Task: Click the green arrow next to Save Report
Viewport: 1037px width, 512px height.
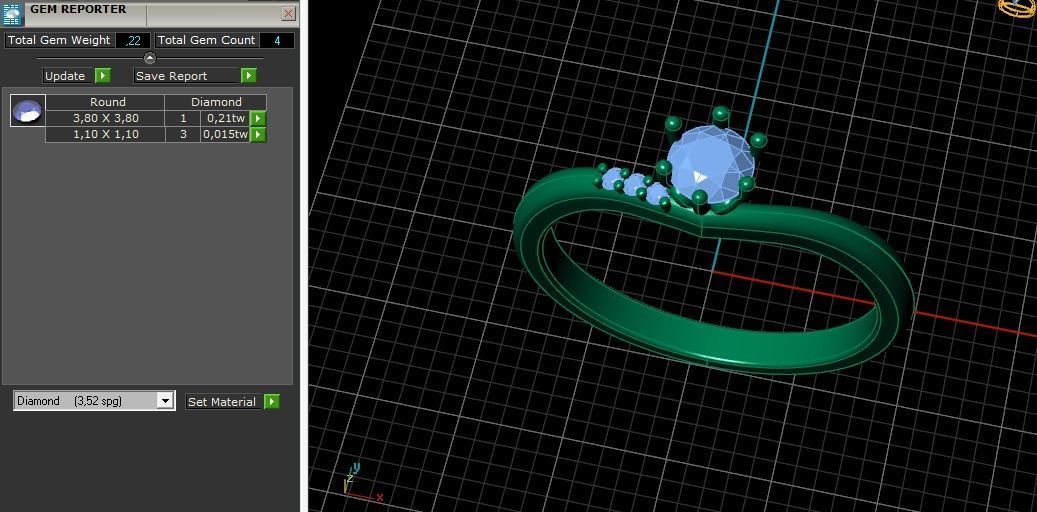Action: (x=249, y=75)
